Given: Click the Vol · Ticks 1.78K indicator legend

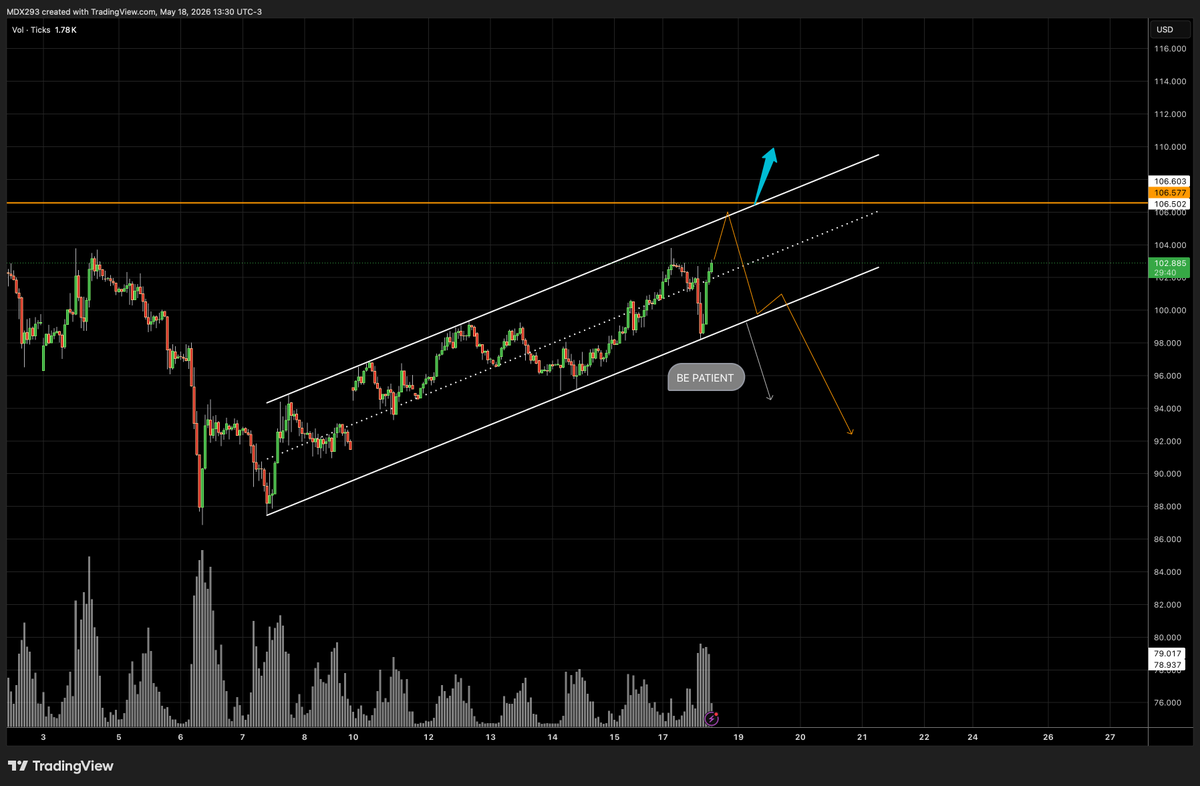Looking at the screenshot, I should coord(43,30).
